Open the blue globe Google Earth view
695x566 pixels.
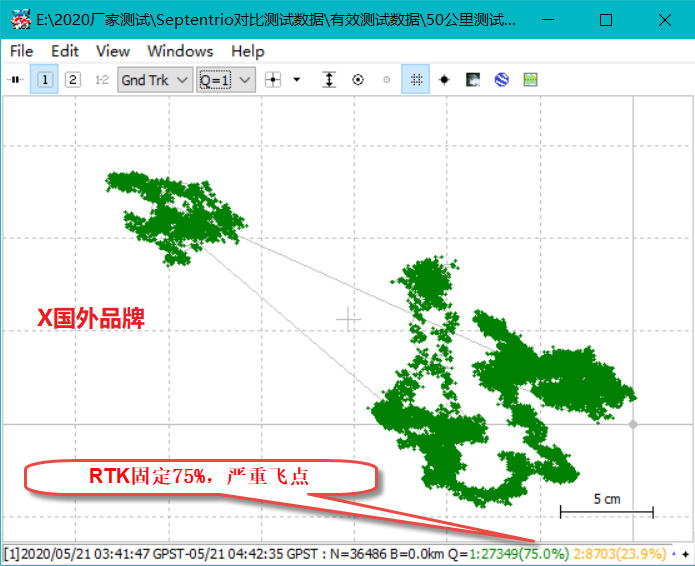pyautogui.click(x=502, y=80)
